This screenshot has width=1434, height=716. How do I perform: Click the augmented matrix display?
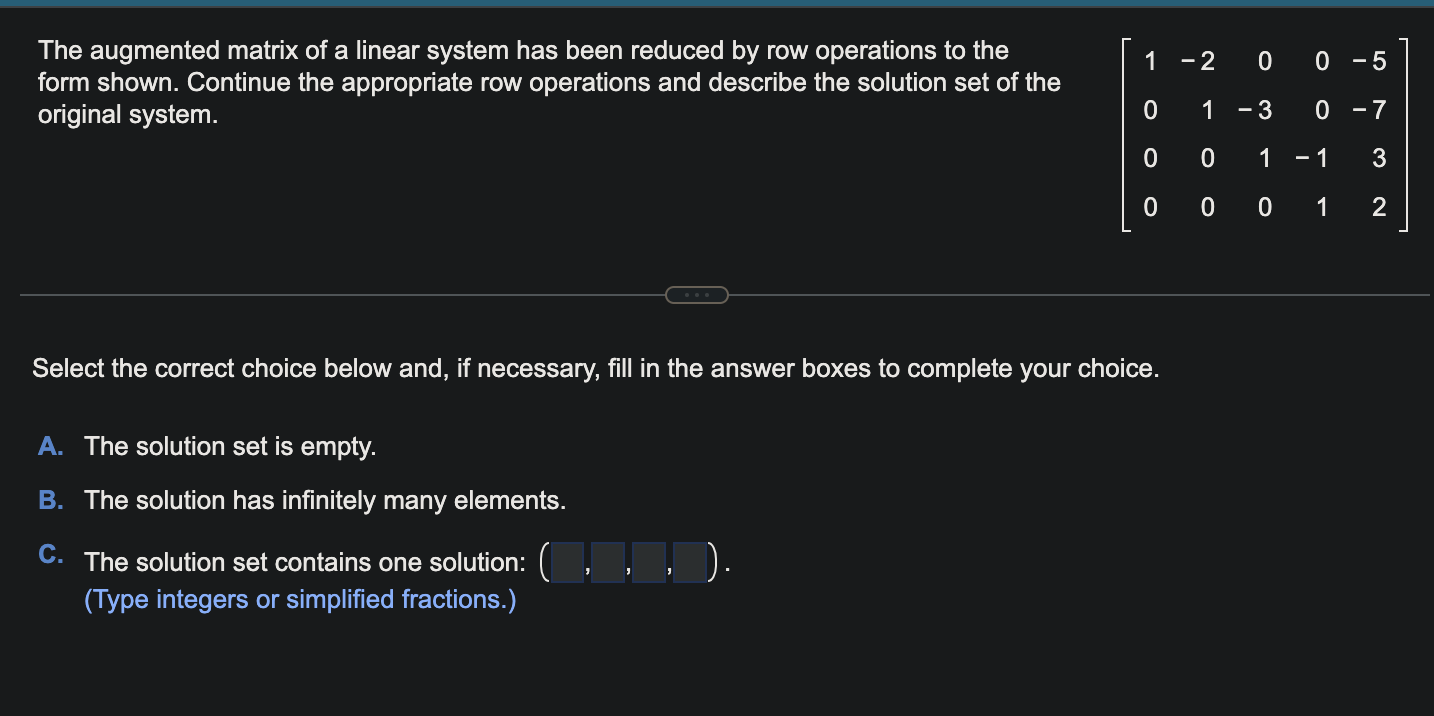click(x=1264, y=134)
